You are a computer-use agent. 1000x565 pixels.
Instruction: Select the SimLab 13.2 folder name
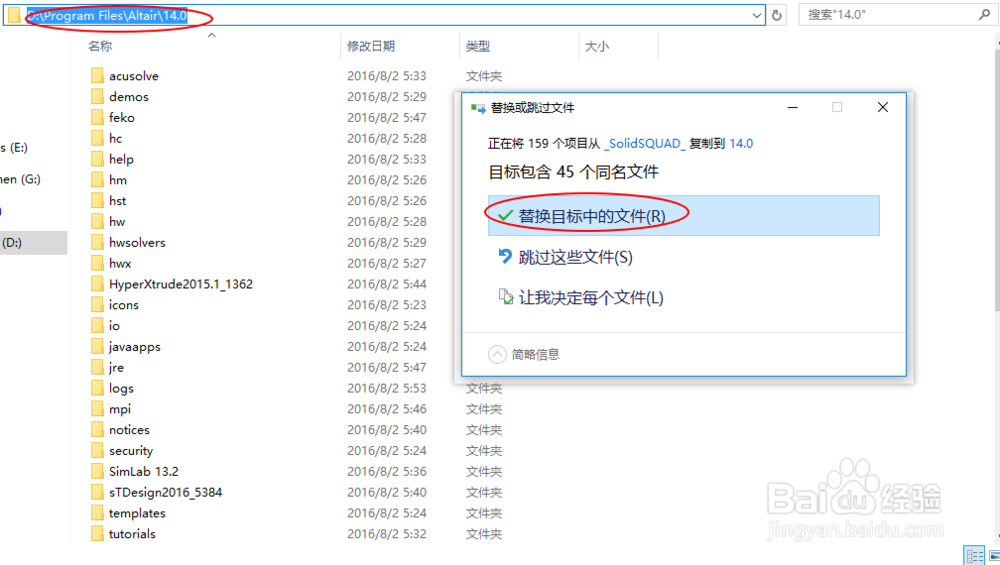143,471
